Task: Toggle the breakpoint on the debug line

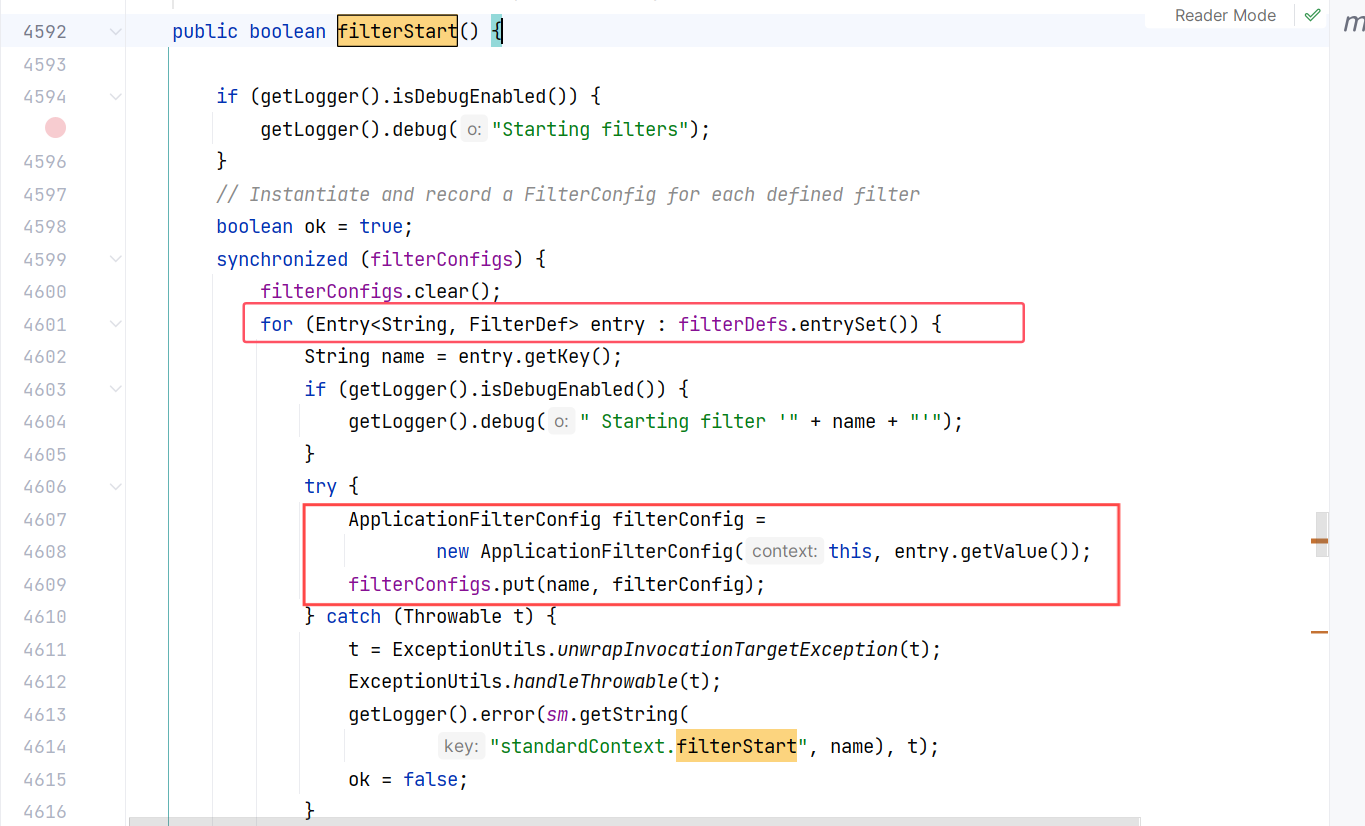Action: click(x=55, y=128)
